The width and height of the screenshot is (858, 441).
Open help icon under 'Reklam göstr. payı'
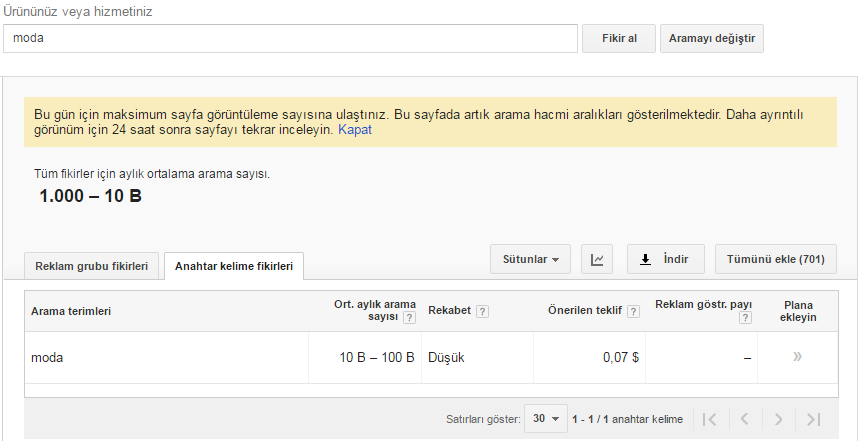coord(745,318)
